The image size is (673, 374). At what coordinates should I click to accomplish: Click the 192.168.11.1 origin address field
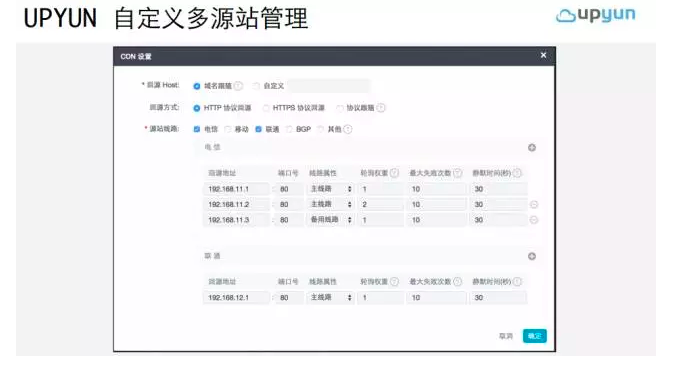pos(236,189)
